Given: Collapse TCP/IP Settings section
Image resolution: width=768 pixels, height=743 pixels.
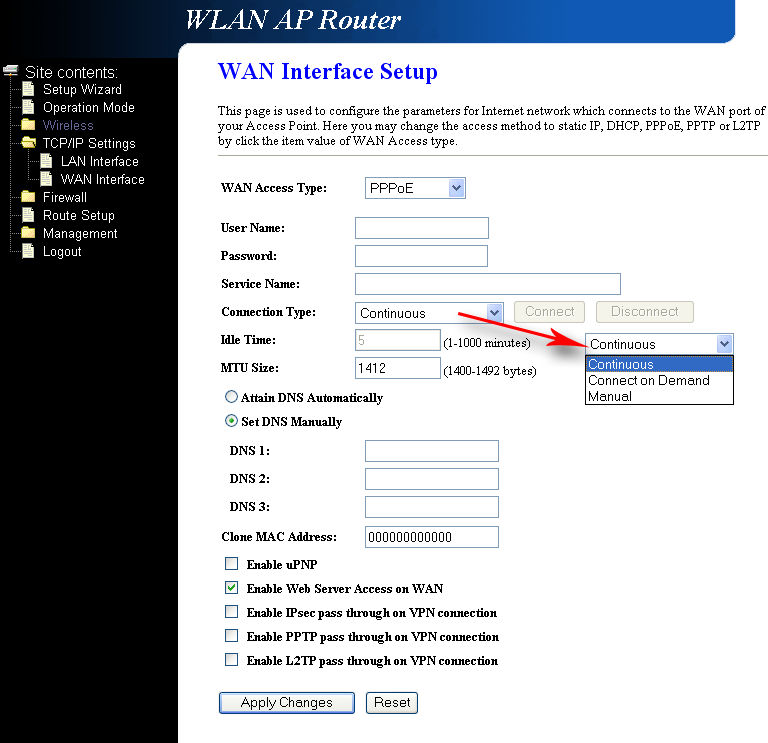Looking at the screenshot, I should point(89,144).
